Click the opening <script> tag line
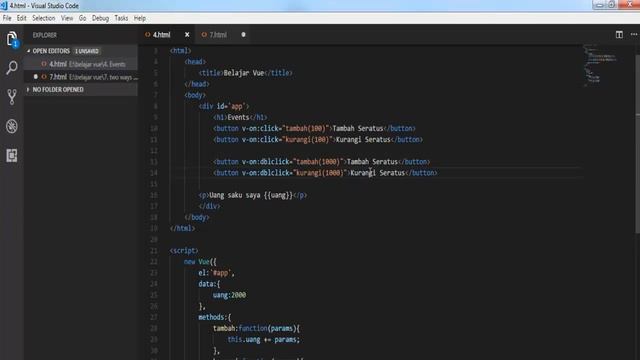 pyautogui.click(x=184, y=251)
